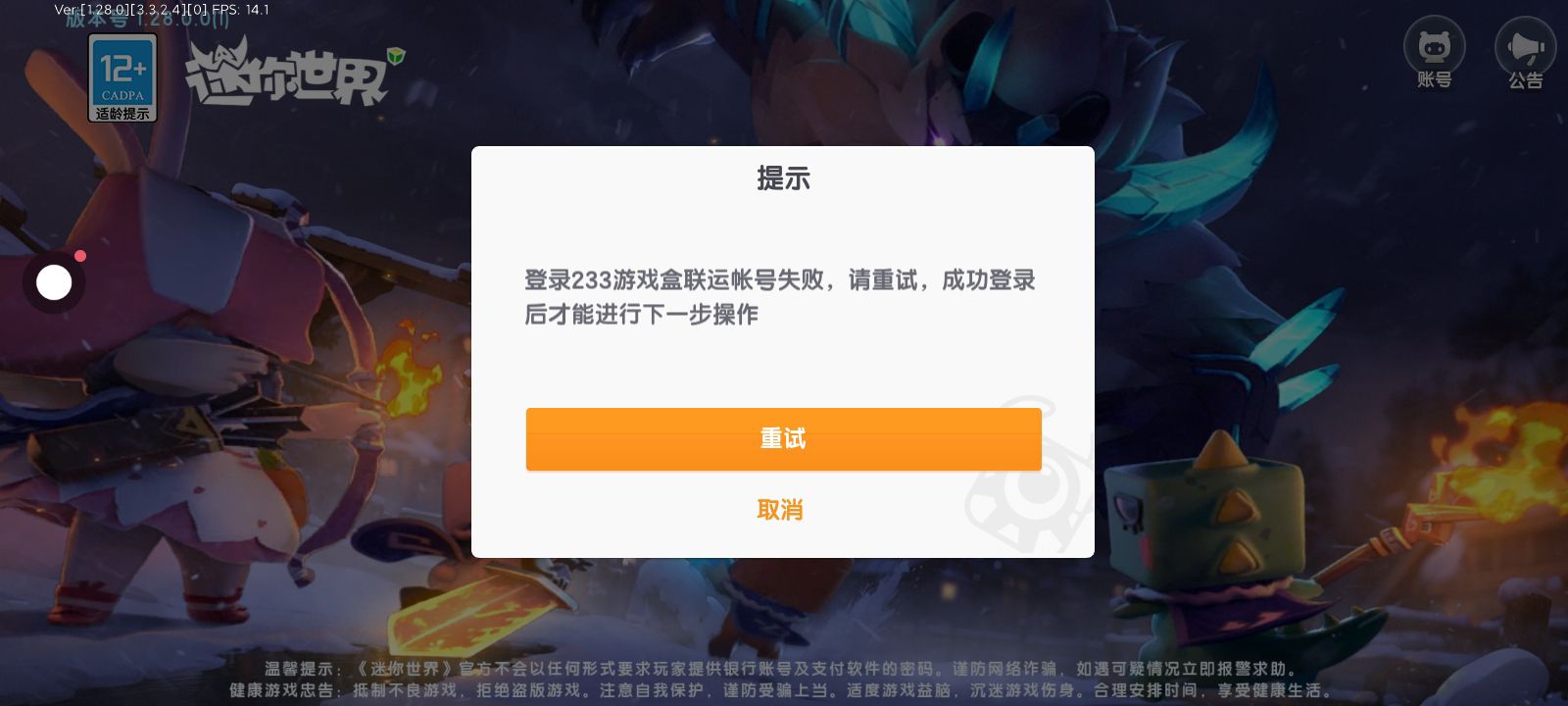This screenshot has width=1568, height=706.
Task: Click the green cube on the logo
Action: 396,57
